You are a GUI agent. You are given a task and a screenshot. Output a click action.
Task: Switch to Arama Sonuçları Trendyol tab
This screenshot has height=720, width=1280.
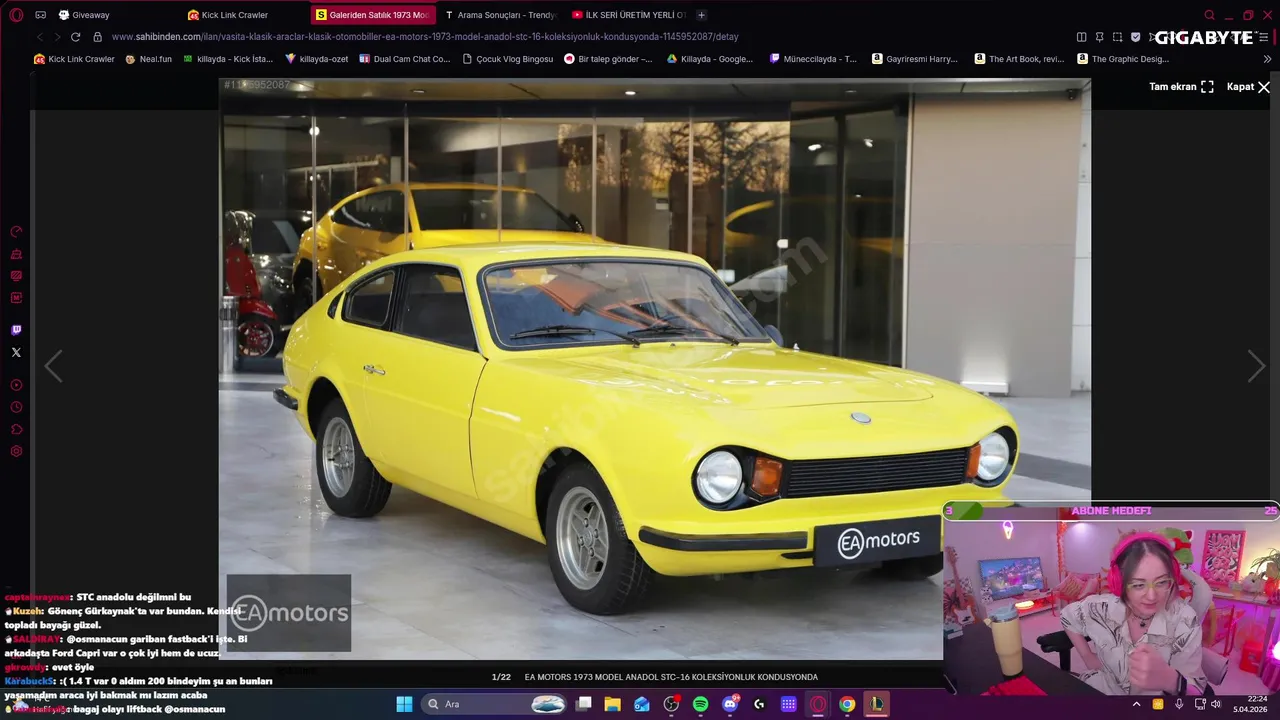(500, 15)
